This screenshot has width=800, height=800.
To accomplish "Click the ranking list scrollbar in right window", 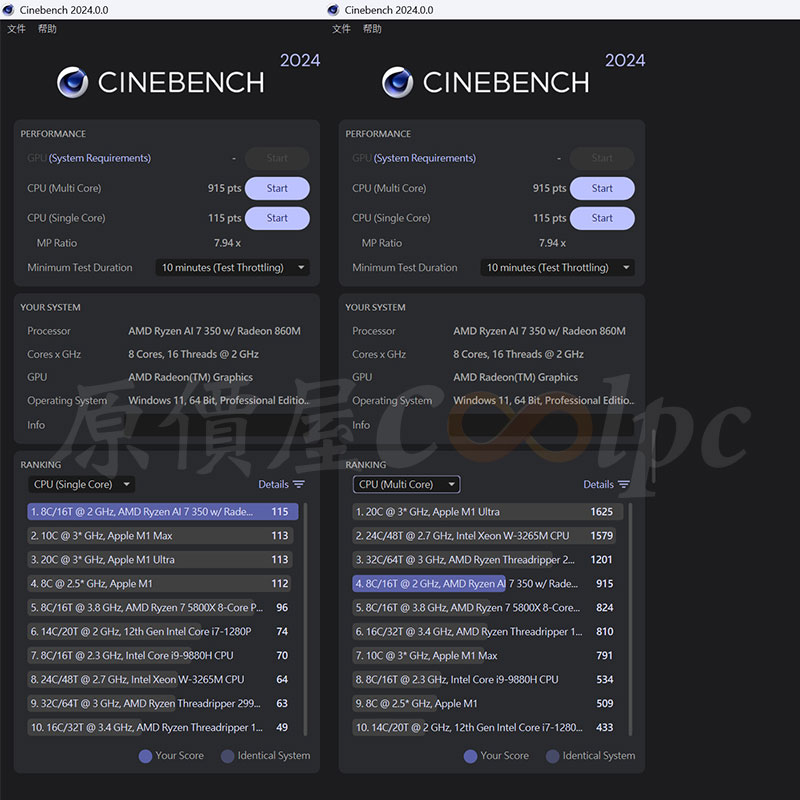I will [630, 619].
